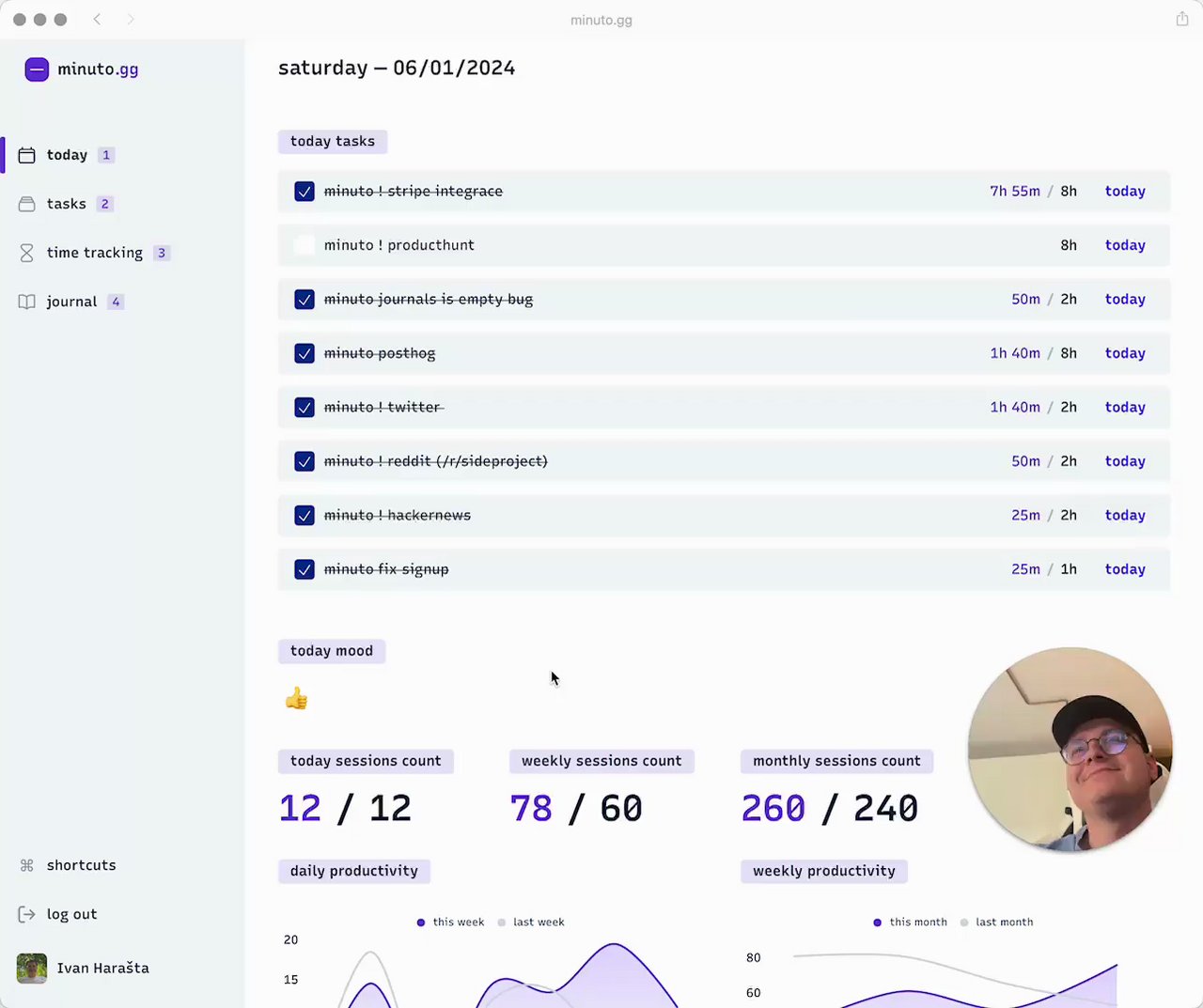This screenshot has height=1008, width=1203.
Task: Click the command-key shortcuts icon
Action: pos(27,865)
